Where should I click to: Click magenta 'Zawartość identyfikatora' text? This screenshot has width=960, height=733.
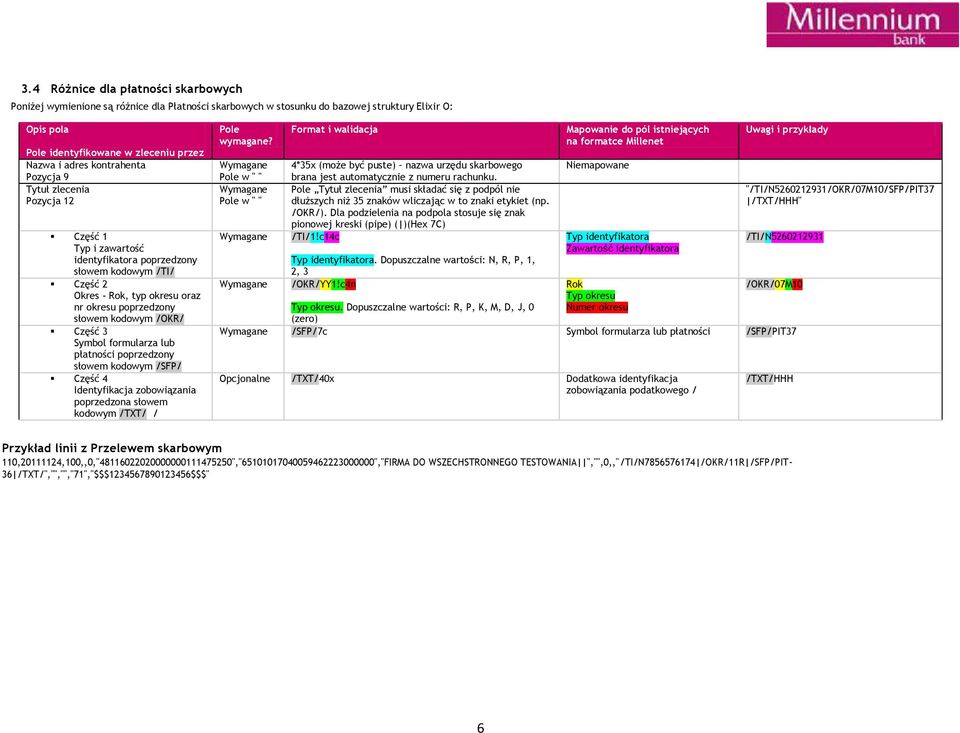622,249
